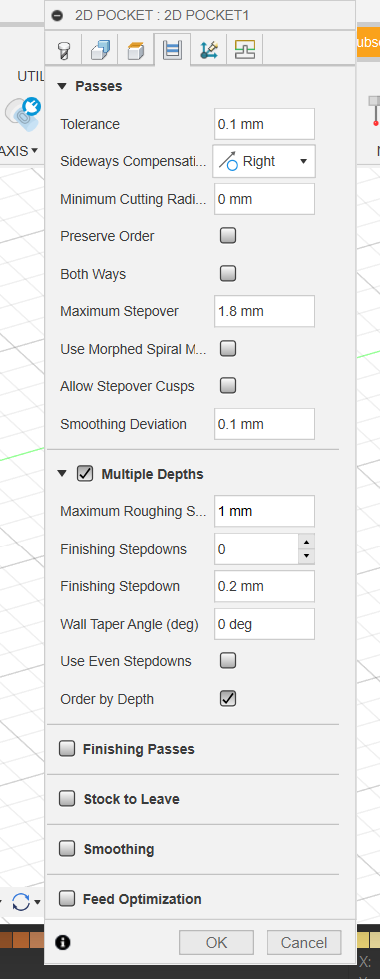The image size is (380, 979).
Task: Open the Post Processing tab icon
Action: (245, 50)
